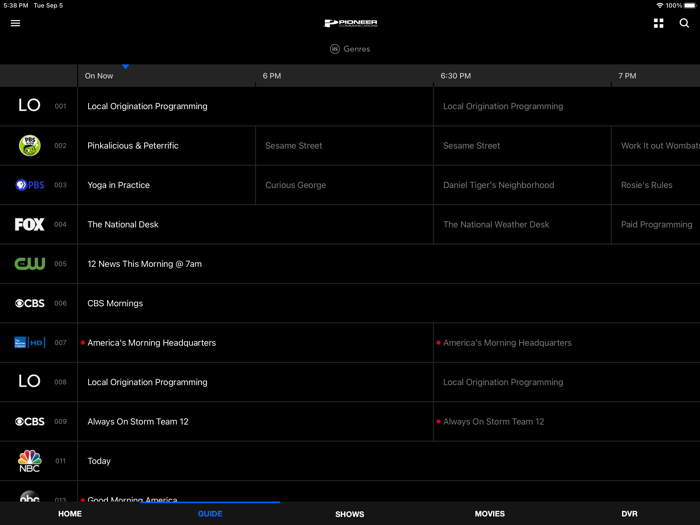This screenshot has width=700, height=525.
Task: Open the 6:30 PM Sesame Street program
Action: (522, 146)
